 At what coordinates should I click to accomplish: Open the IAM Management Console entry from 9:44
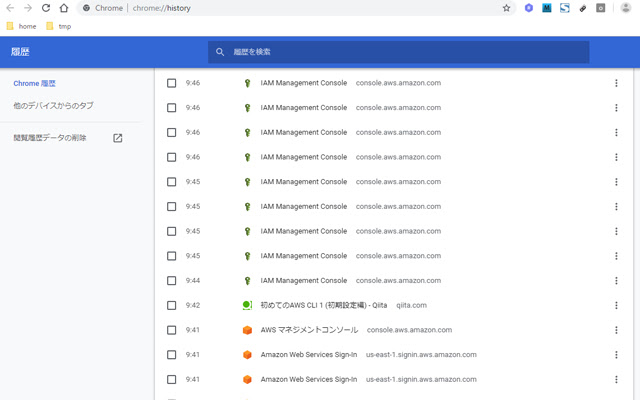tap(304, 280)
